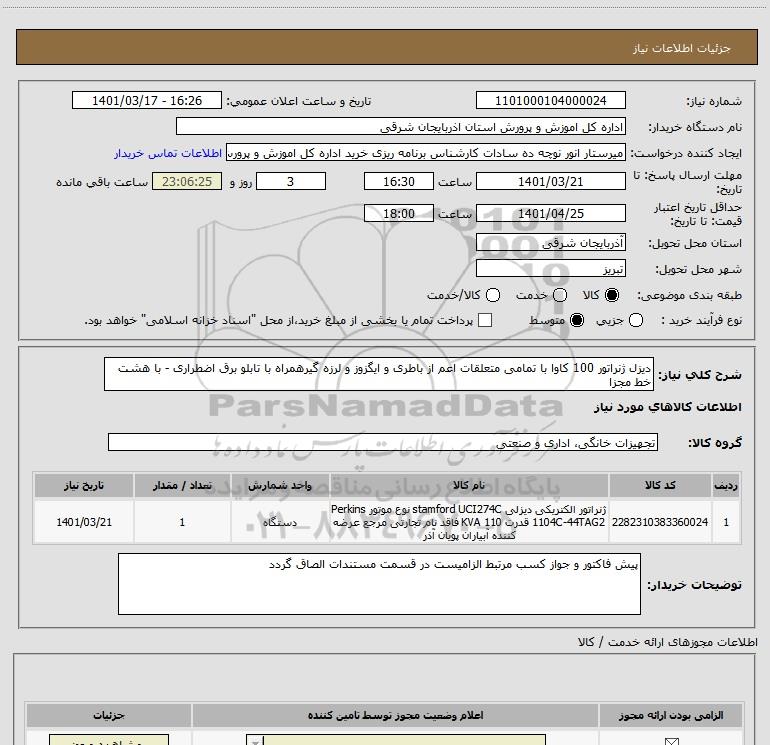Click the permit details view button
770x745 pixels.
click(x=109, y=740)
